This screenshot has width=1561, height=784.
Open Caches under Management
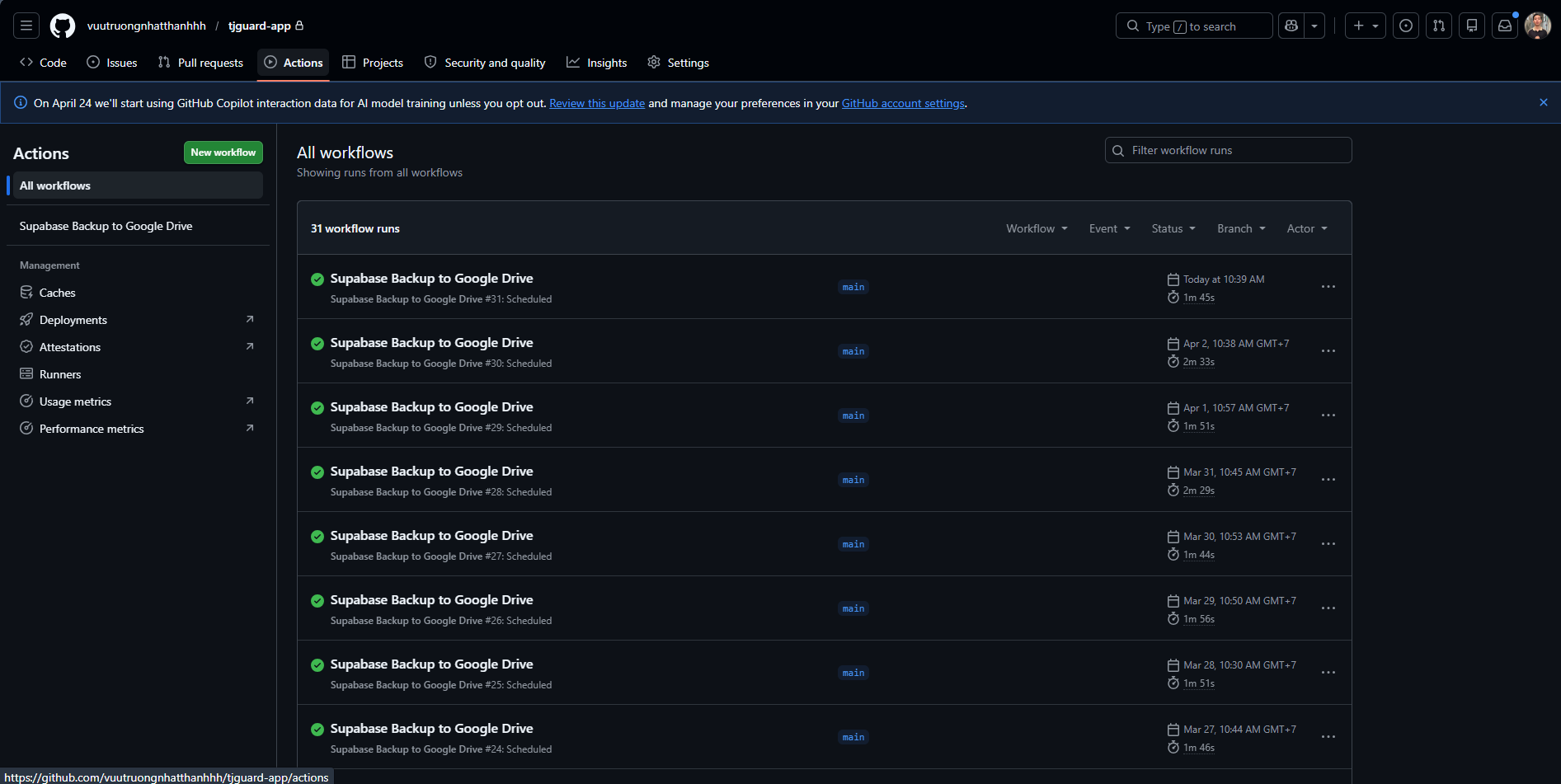pos(57,293)
